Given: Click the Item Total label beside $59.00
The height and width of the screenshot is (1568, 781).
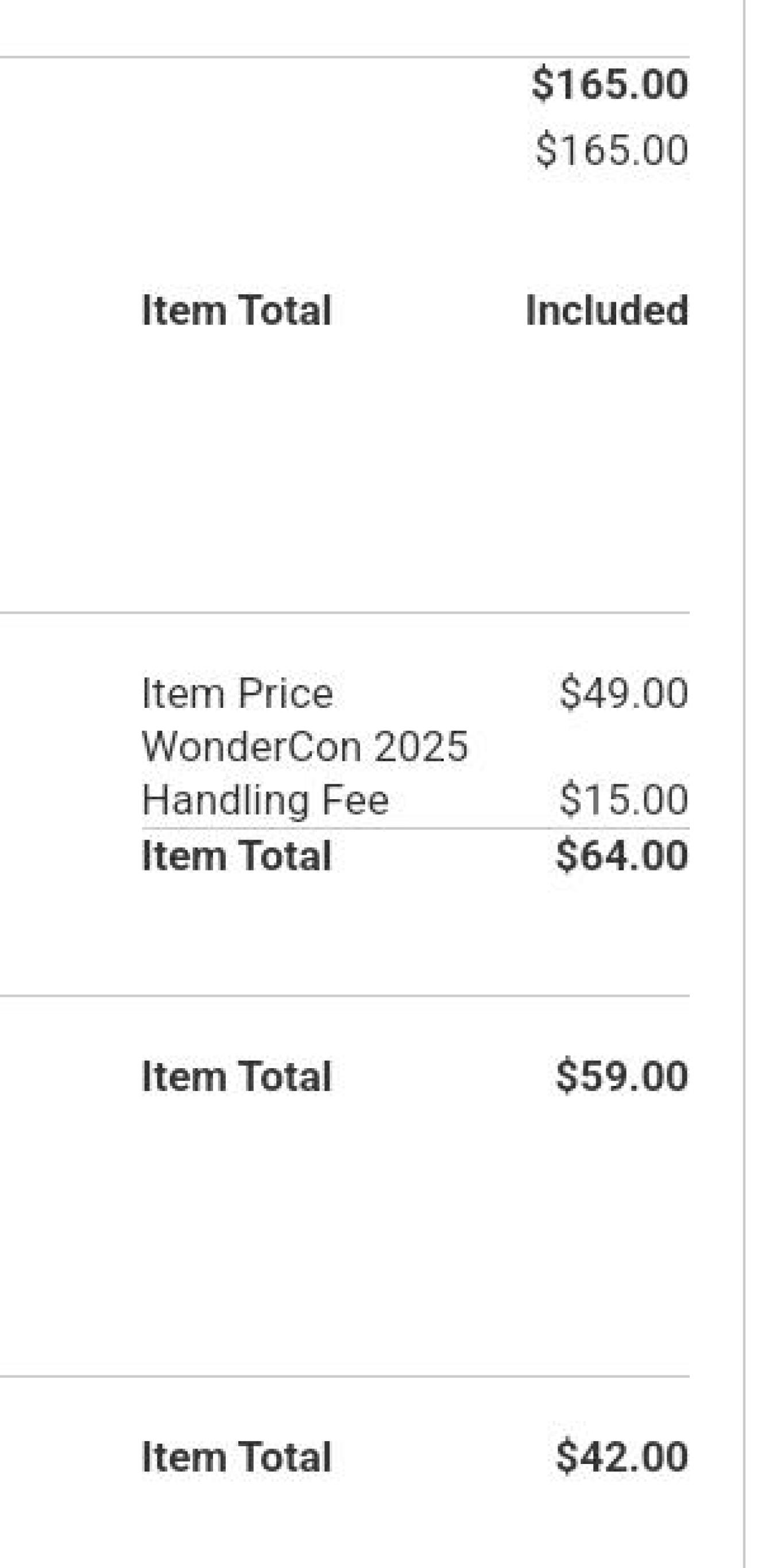Looking at the screenshot, I should (236, 1076).
